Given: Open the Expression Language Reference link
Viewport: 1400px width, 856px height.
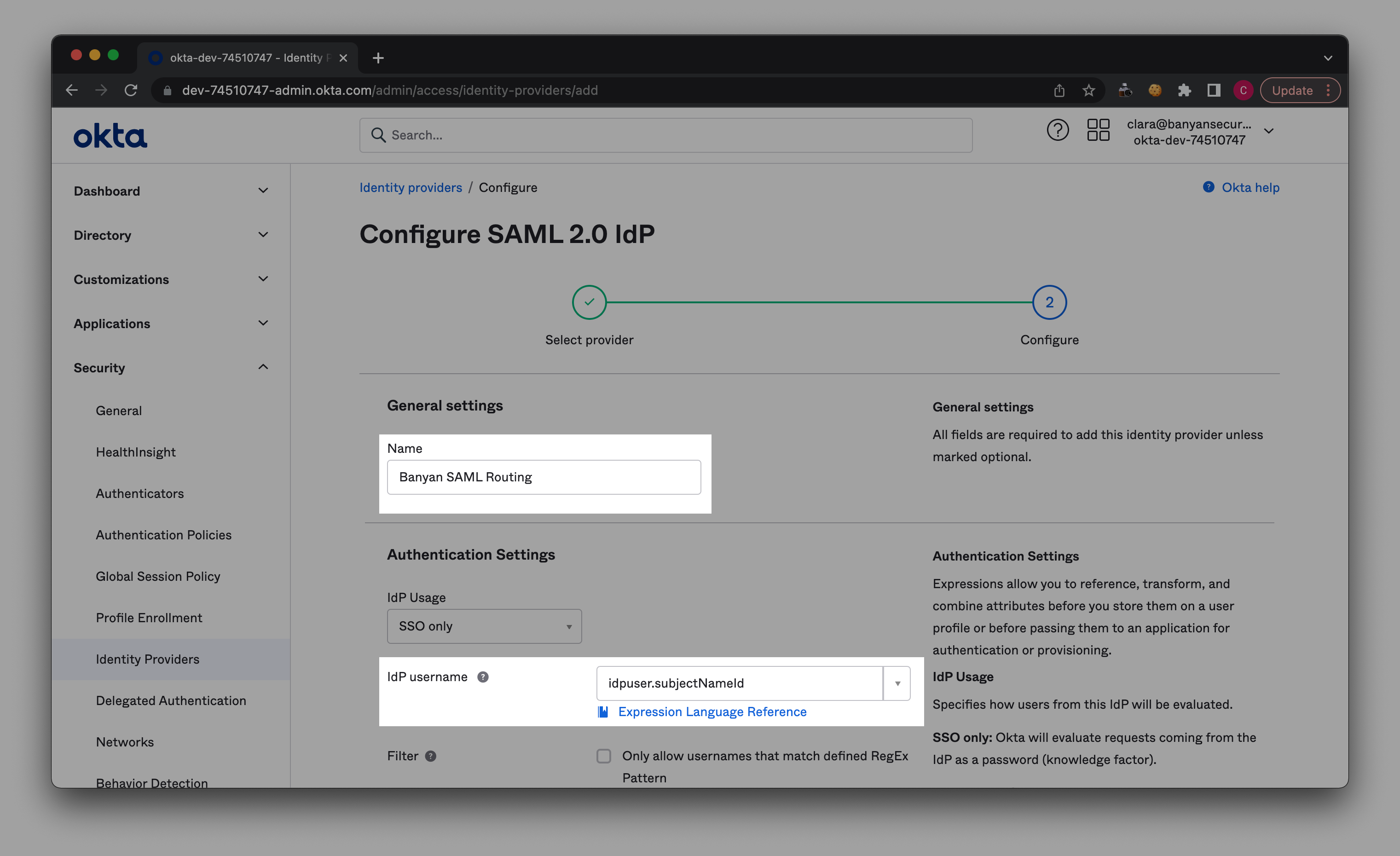Looking at the screenshot, I should click(712, 712).
